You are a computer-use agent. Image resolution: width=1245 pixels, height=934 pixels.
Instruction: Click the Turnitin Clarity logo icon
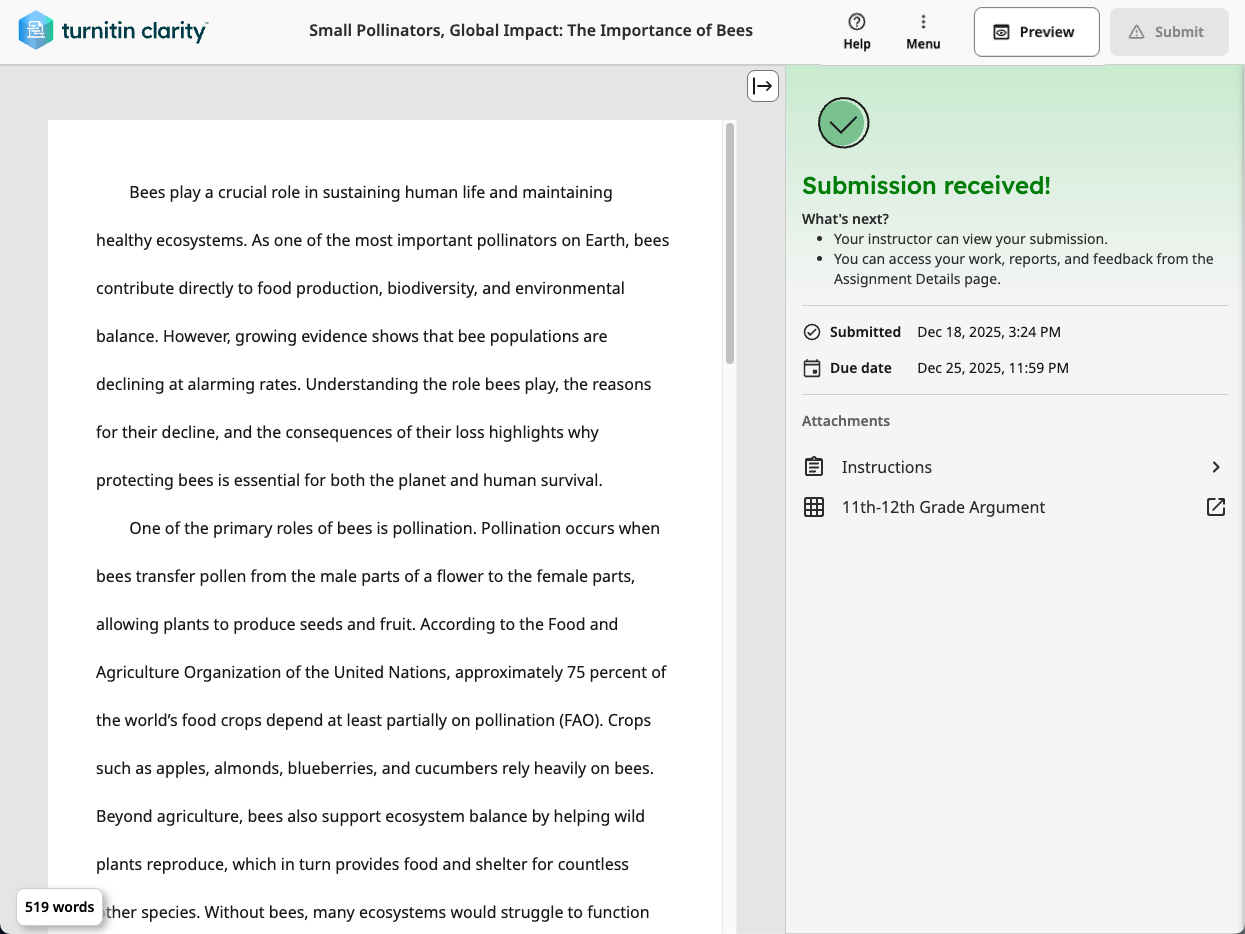coord(36,31)
